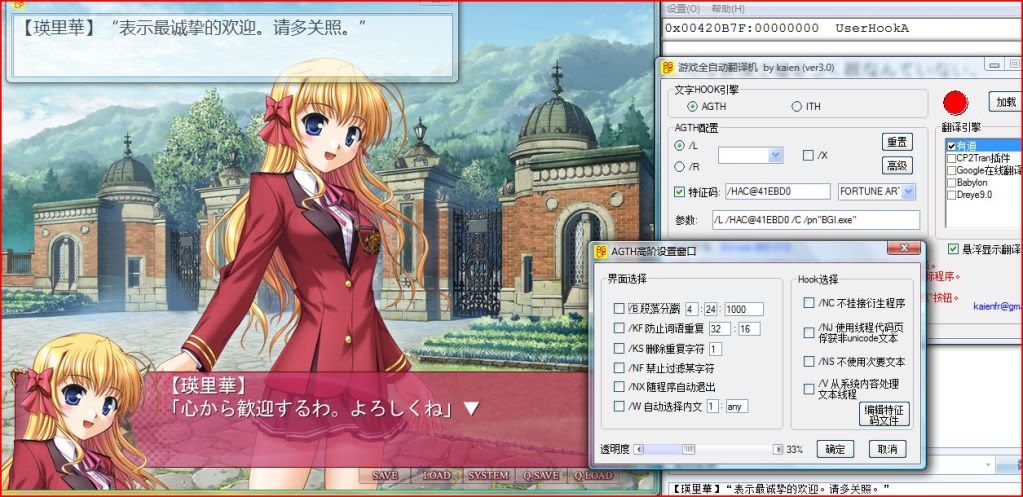Uncheck 有道 translation engine
The image size is (1023, 497).
(x=952, y=145)
